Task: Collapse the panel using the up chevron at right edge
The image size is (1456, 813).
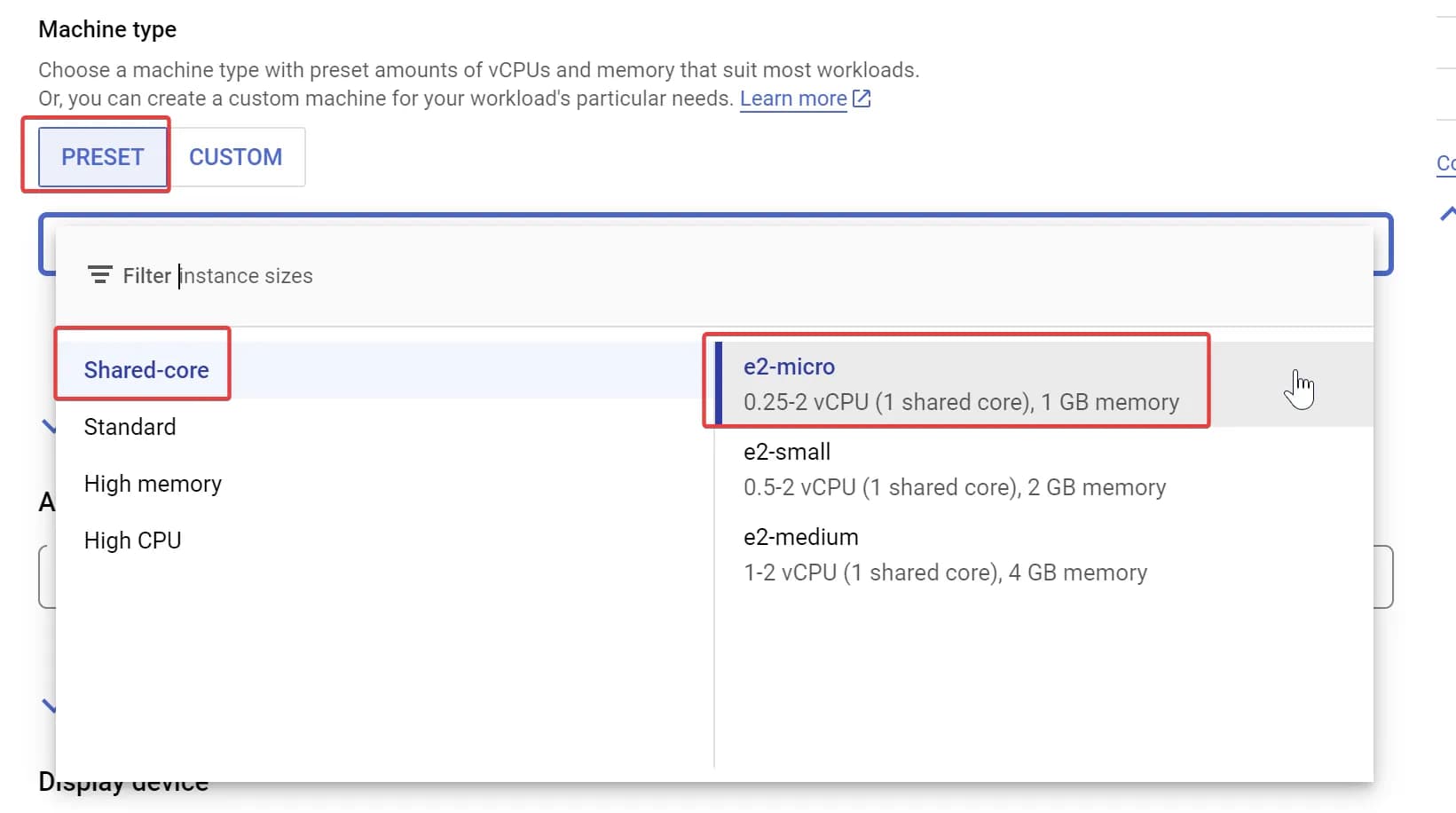Action: coord(1447,213)
